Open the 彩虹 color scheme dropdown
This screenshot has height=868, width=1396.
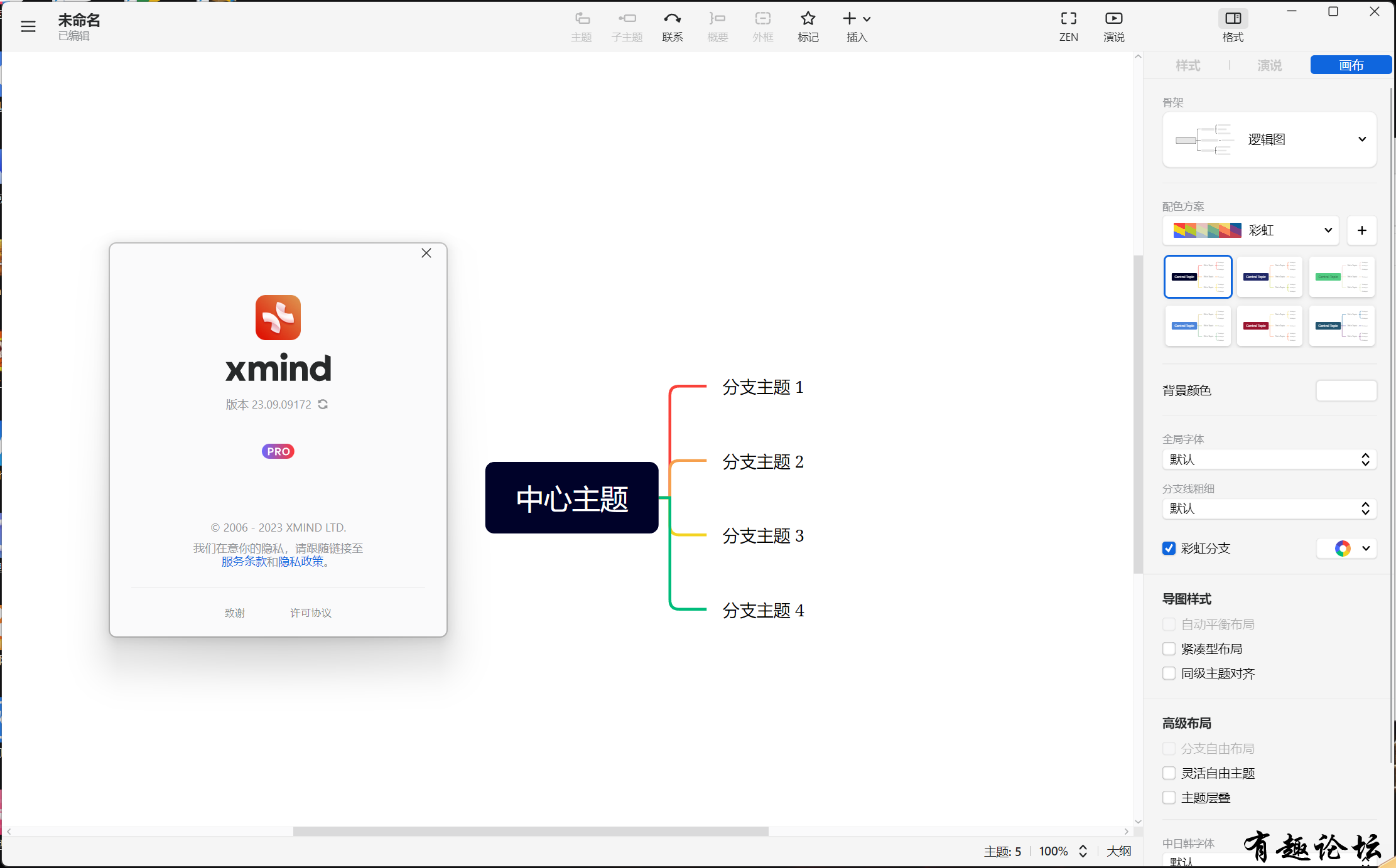point(1251,230)
